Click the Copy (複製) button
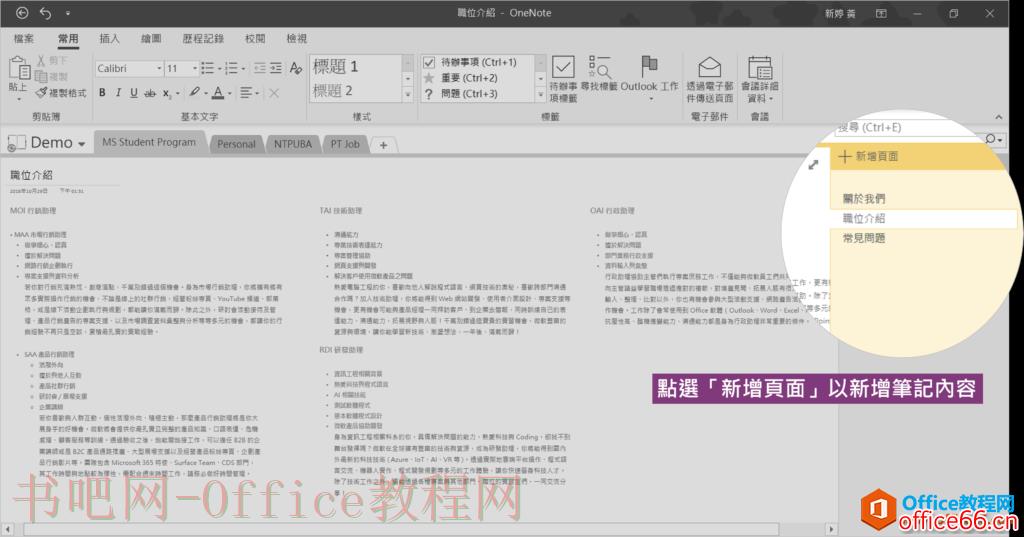Viewport: 1024px width, 537px height. [52, 76]
